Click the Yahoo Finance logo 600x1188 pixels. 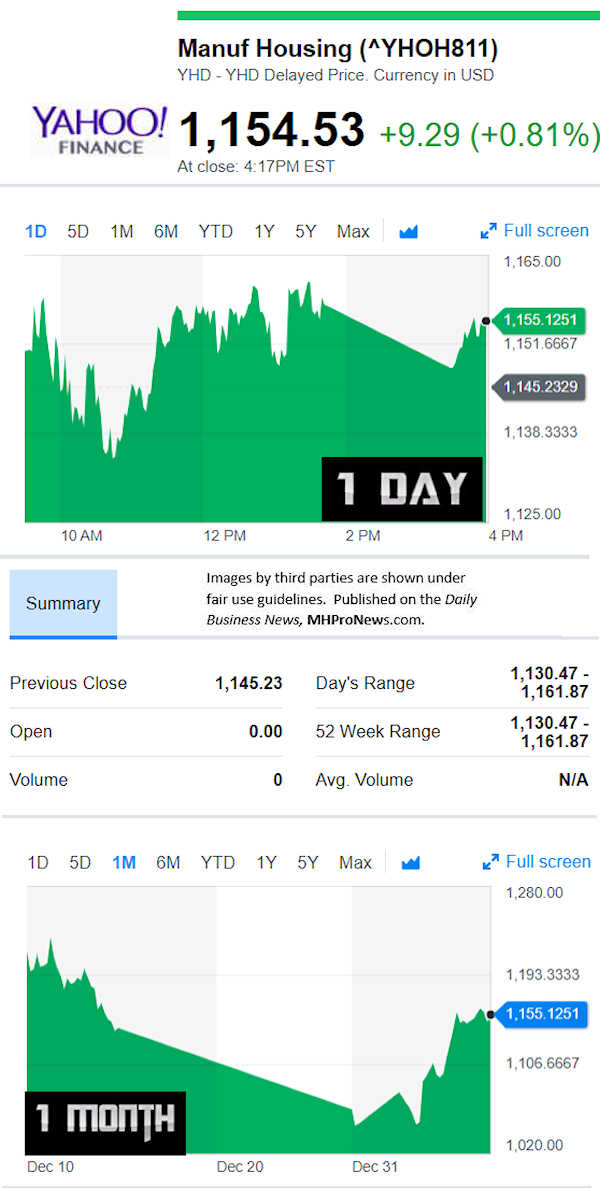coord(99,132)
